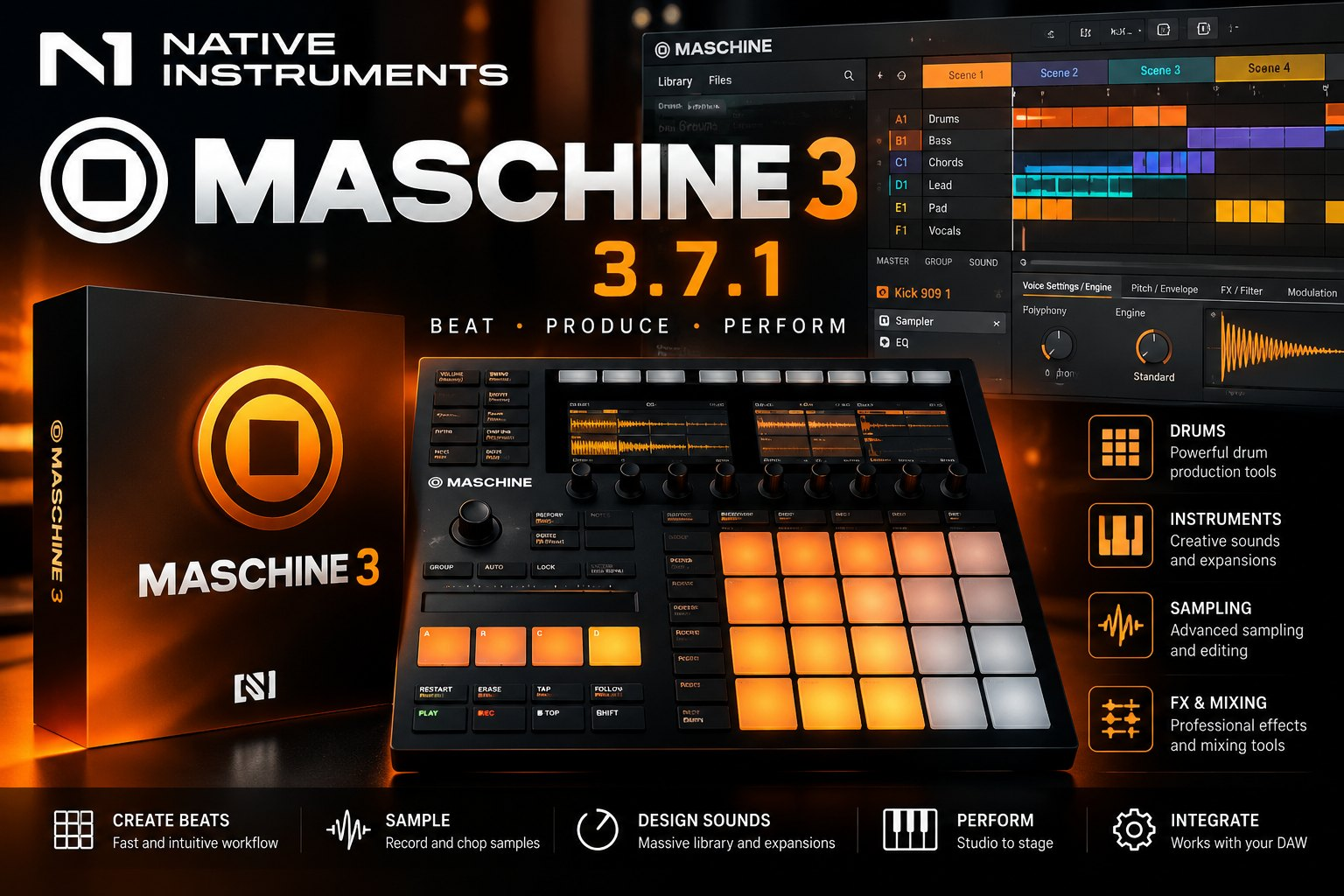Click the STOP button on the controller
The width and height of the screenshot is (1344, 896).
(556, 717)
